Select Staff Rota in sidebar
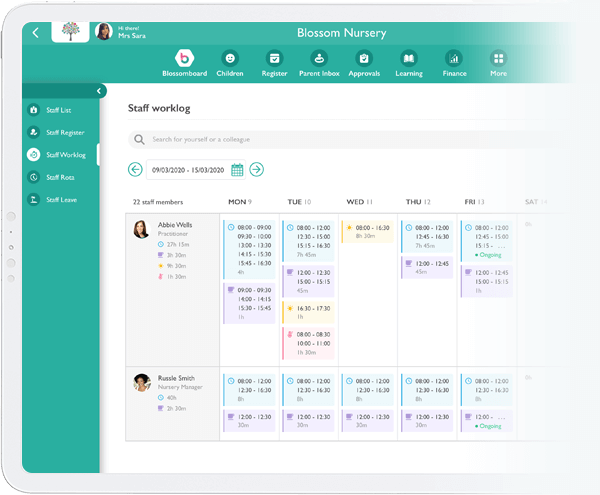 point(58,177)
